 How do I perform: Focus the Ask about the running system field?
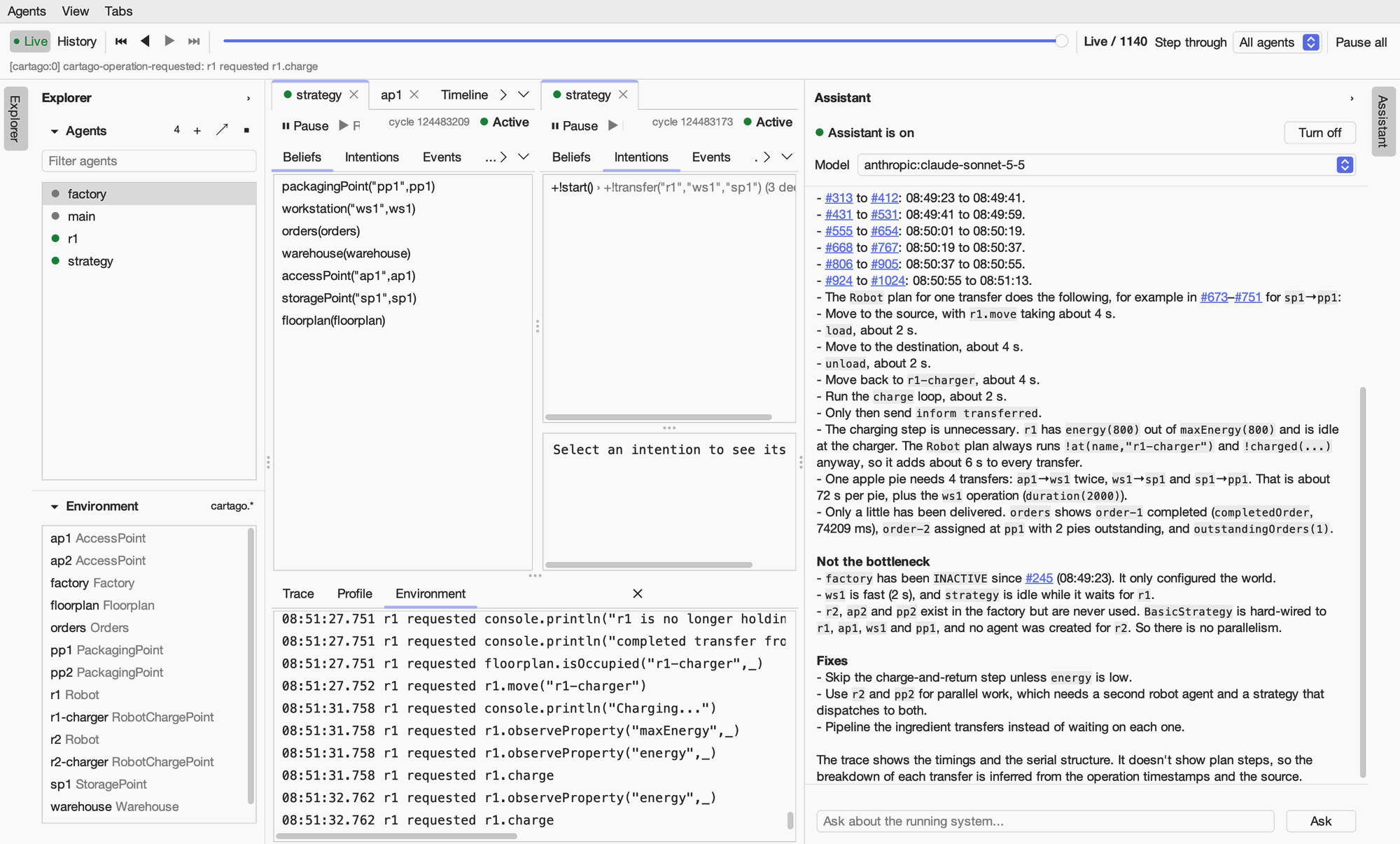1045,821
